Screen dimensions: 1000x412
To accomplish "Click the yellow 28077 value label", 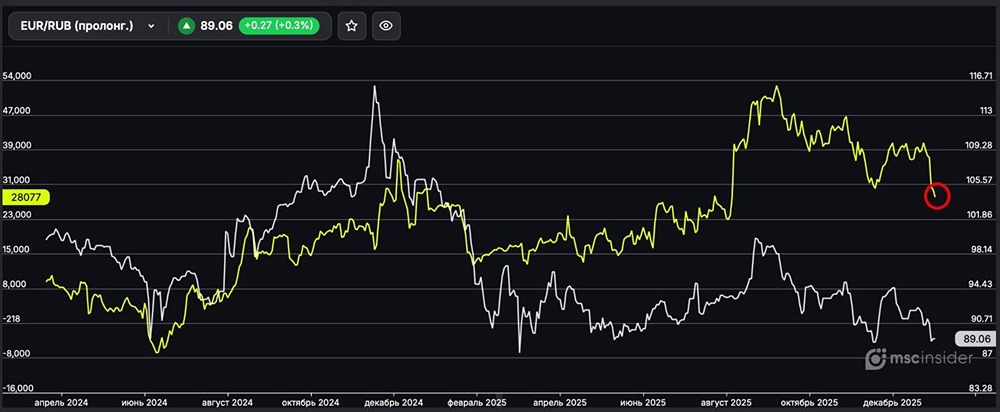I will pyautogui.click(x=26, y=198).
